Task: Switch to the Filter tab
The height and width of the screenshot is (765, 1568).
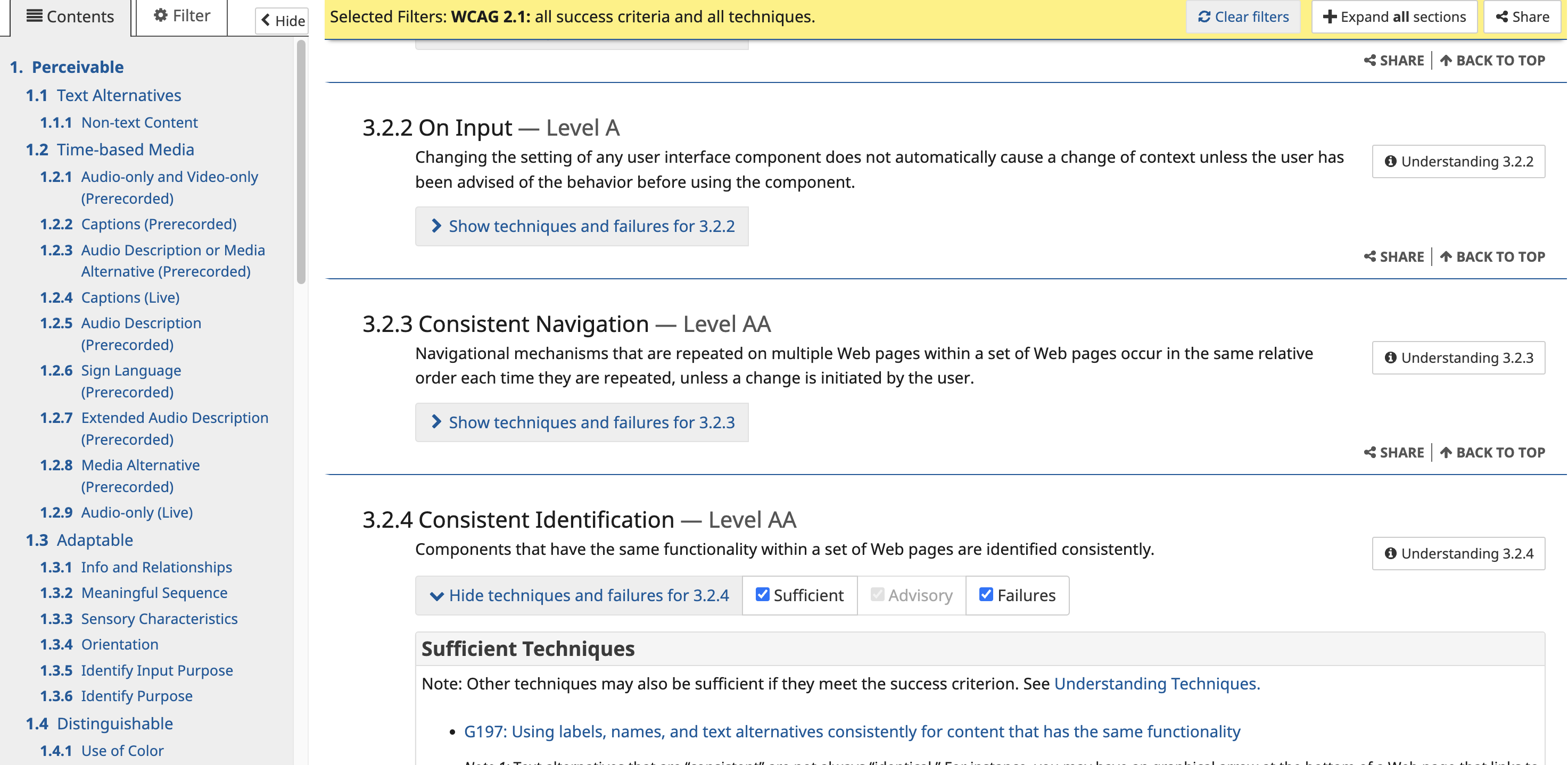Action: [181, 16]
